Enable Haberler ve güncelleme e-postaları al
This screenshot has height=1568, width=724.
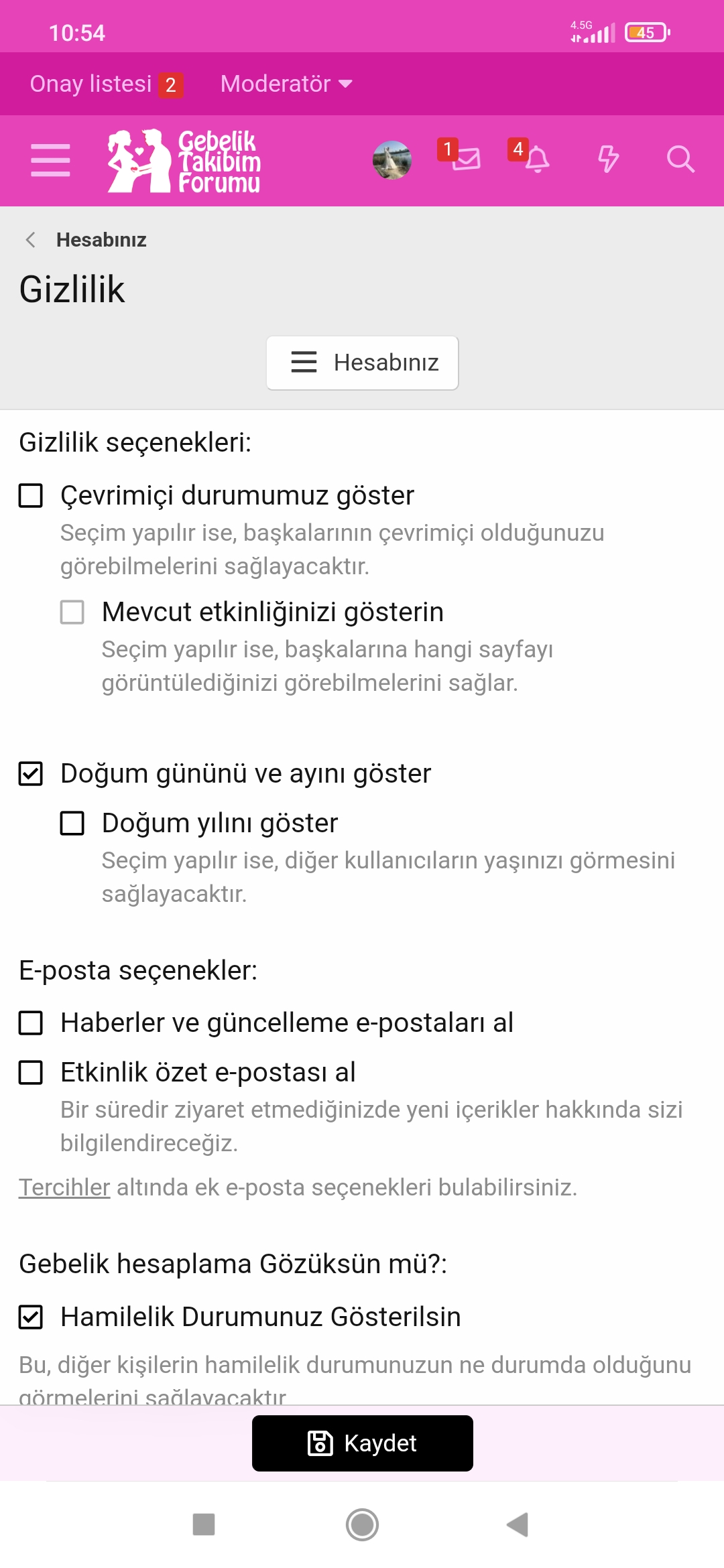coord(31,1023)
